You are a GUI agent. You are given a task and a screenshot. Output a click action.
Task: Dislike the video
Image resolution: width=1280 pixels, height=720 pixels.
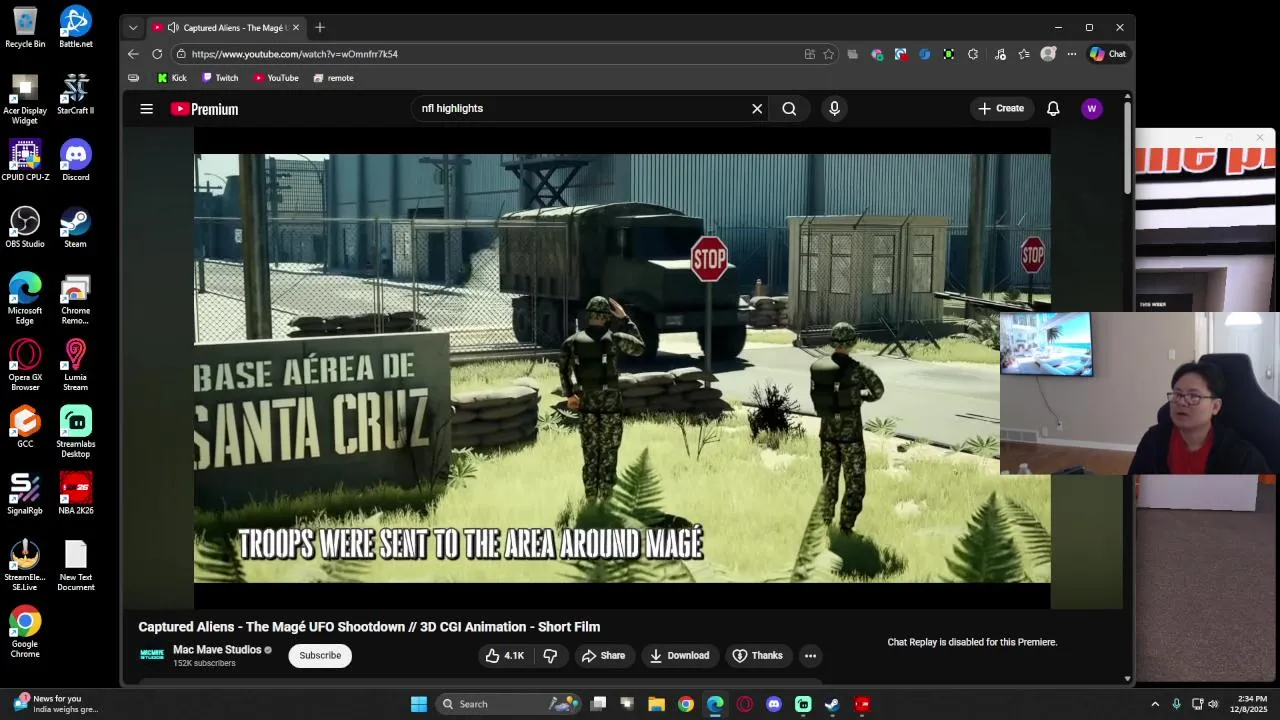click(550, 656)
